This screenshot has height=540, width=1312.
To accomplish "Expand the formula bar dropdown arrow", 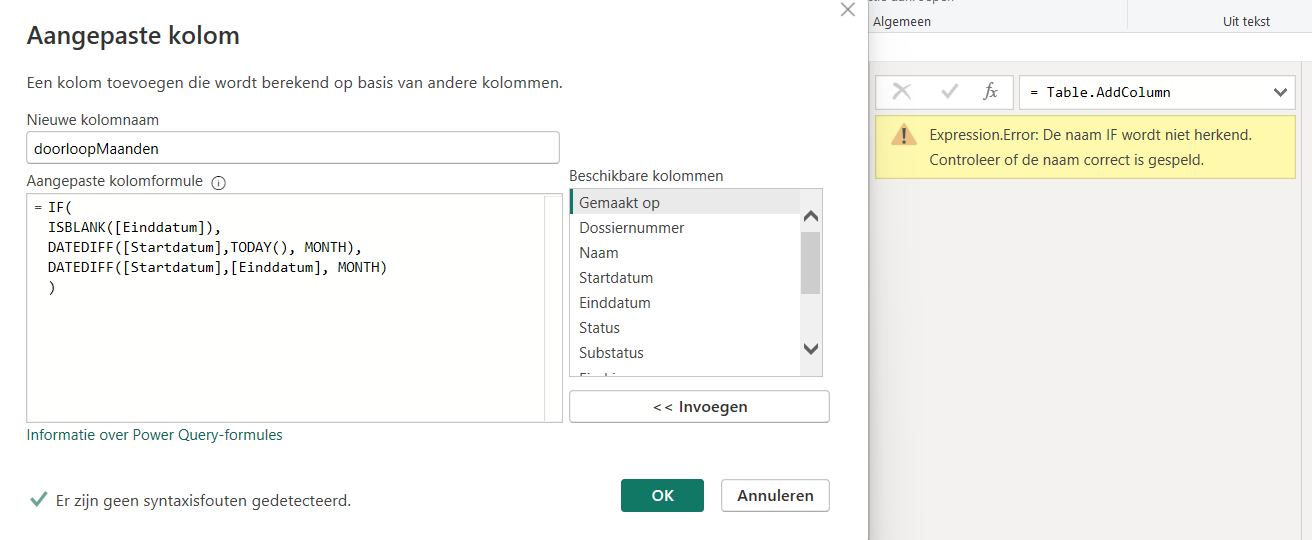I will tap(1281, 92).
